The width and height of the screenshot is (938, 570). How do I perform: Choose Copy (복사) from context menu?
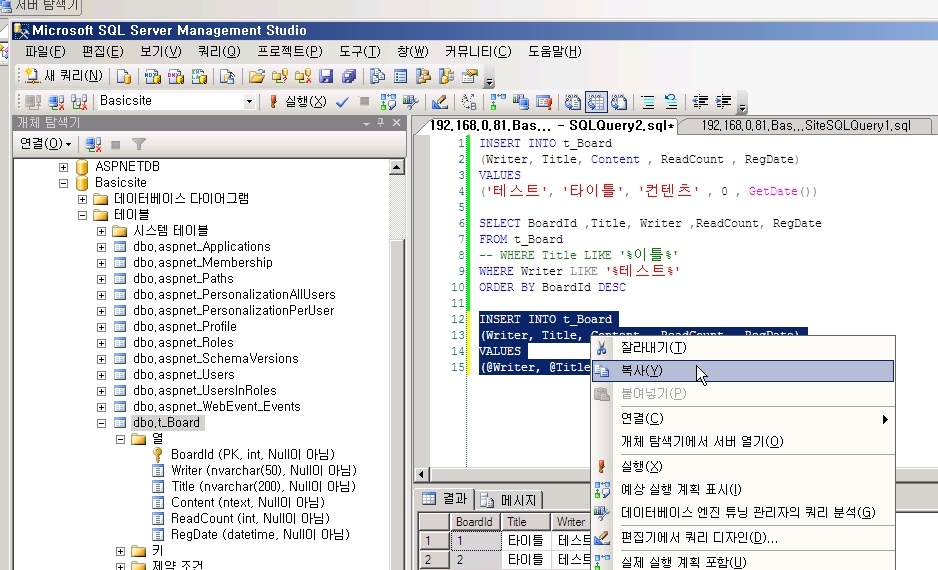[x=743, y=371]
